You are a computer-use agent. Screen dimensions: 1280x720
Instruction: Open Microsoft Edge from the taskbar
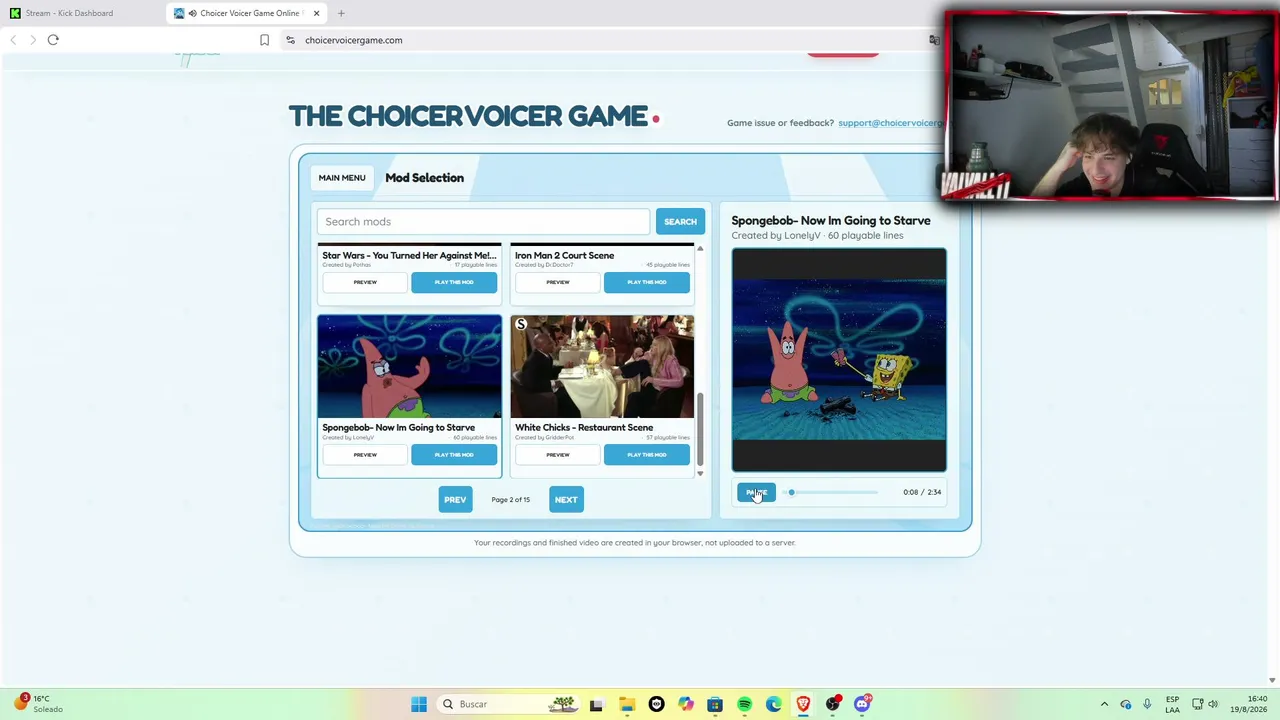pos(774,704)
